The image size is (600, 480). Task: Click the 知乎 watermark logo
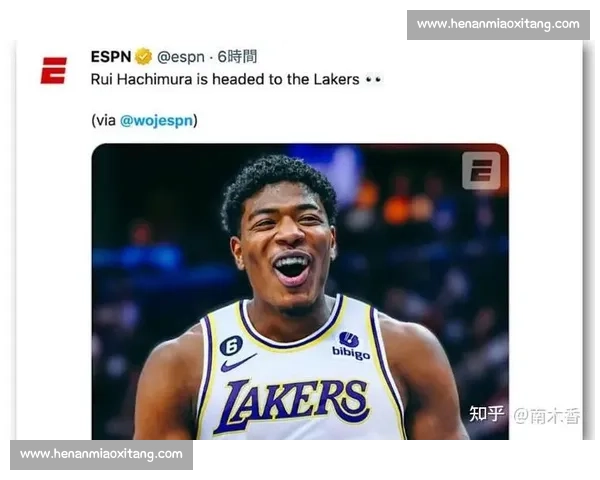pos(486,413)
